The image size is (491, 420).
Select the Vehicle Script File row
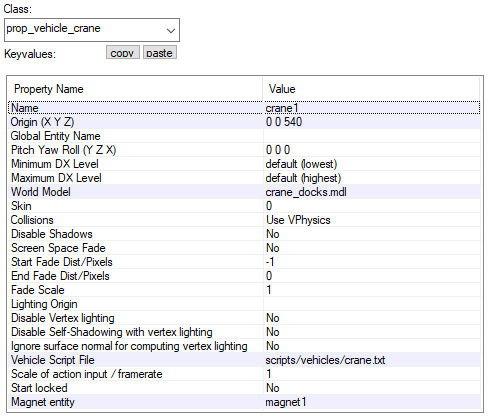point(244,360)
